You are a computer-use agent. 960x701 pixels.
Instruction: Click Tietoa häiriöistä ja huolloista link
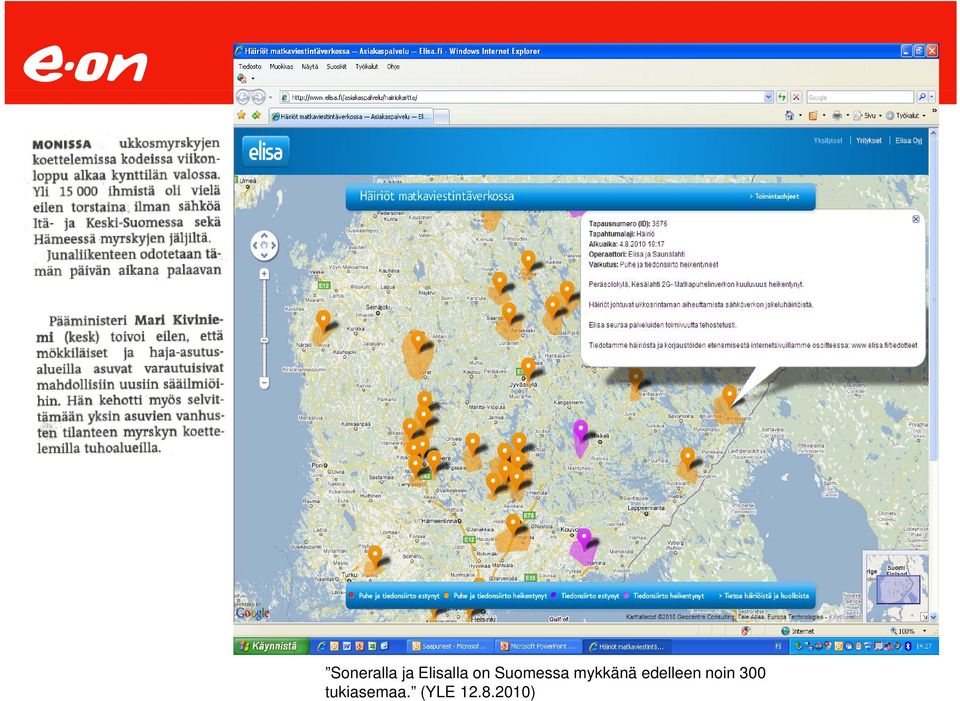coord(763,595)
